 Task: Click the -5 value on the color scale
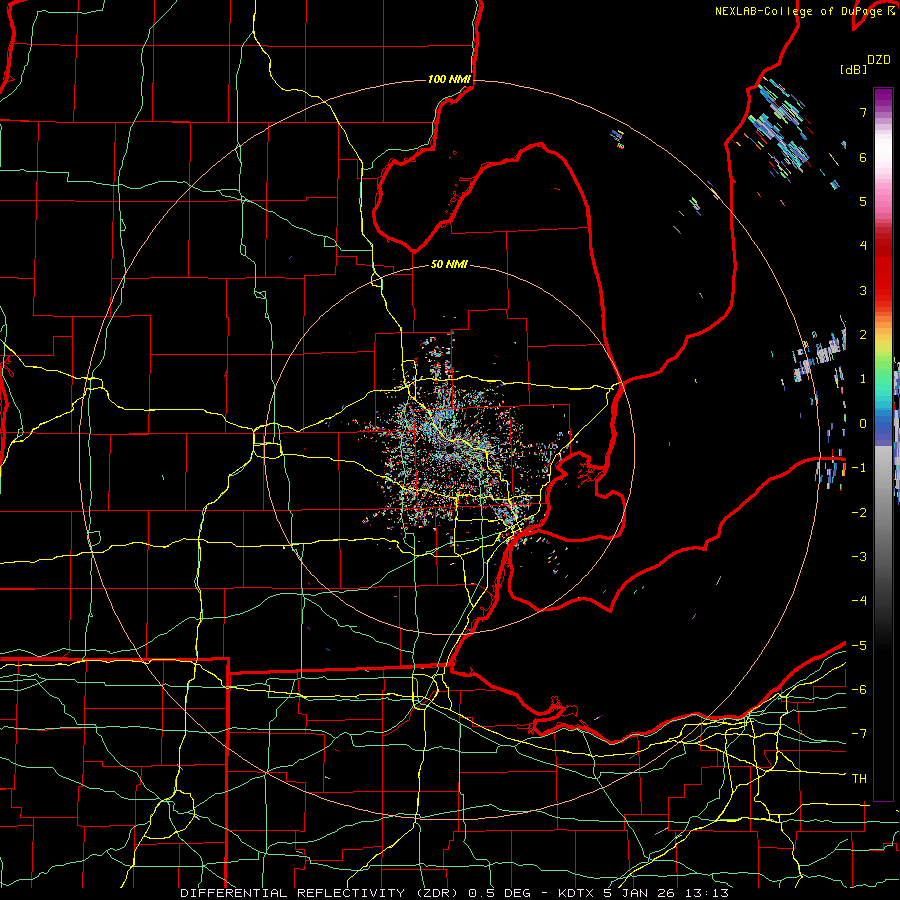pyautogui.click(x=859, y=646)
